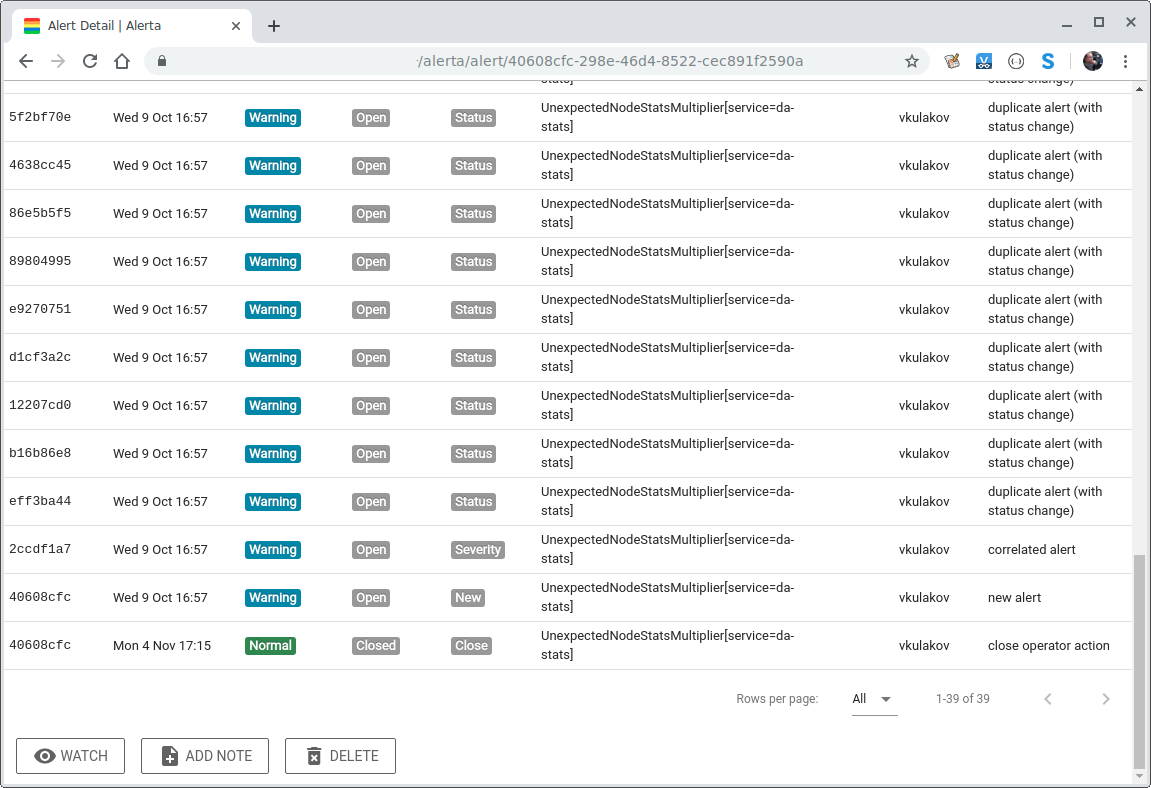Image resolution: width=1151 pixels, height=788 pixels.
Task: Click the JSON formatter {...} extension icon
Action: pos(1016,61)
